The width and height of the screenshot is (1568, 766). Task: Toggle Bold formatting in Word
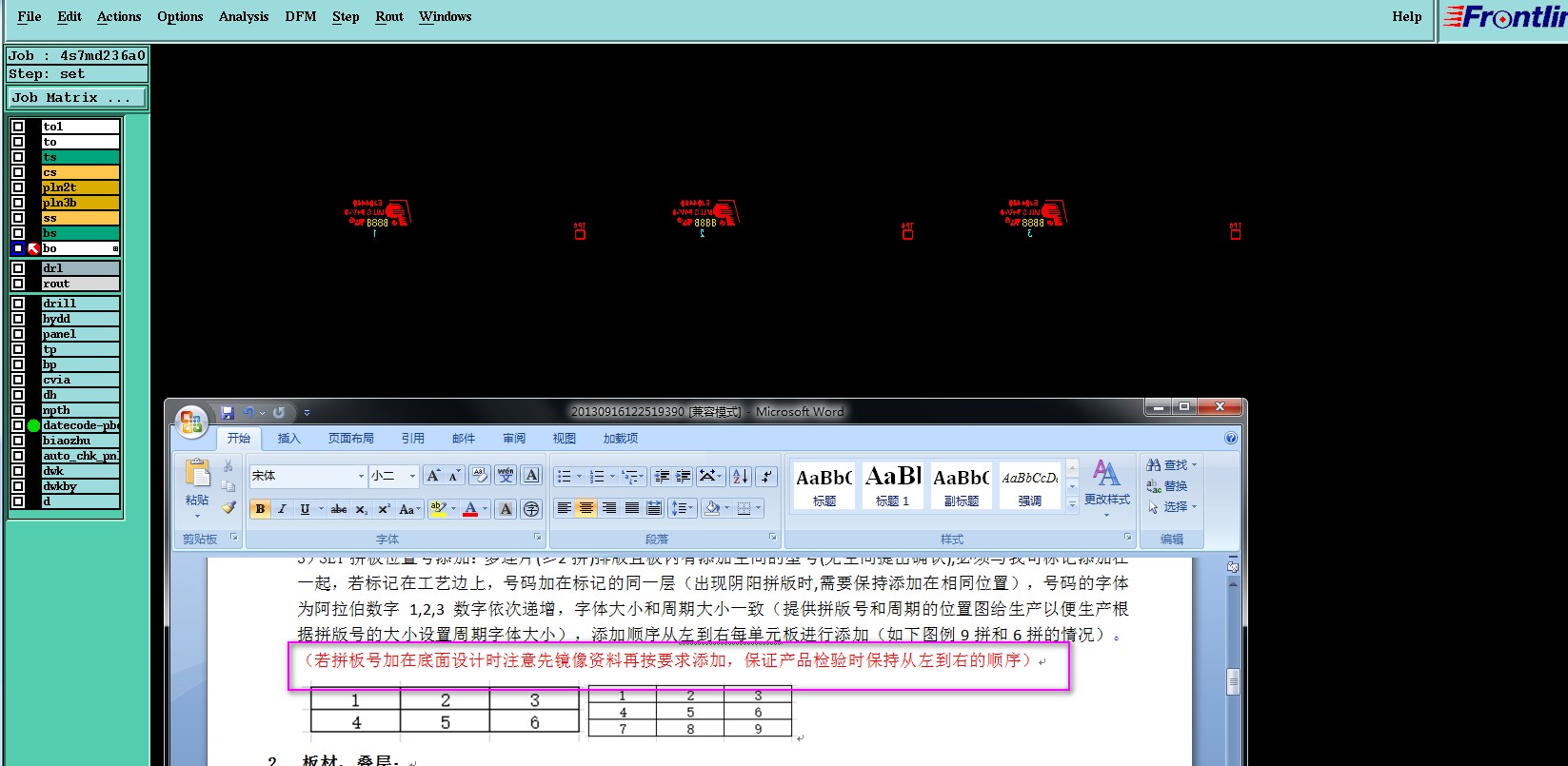(x=260, y=509)
